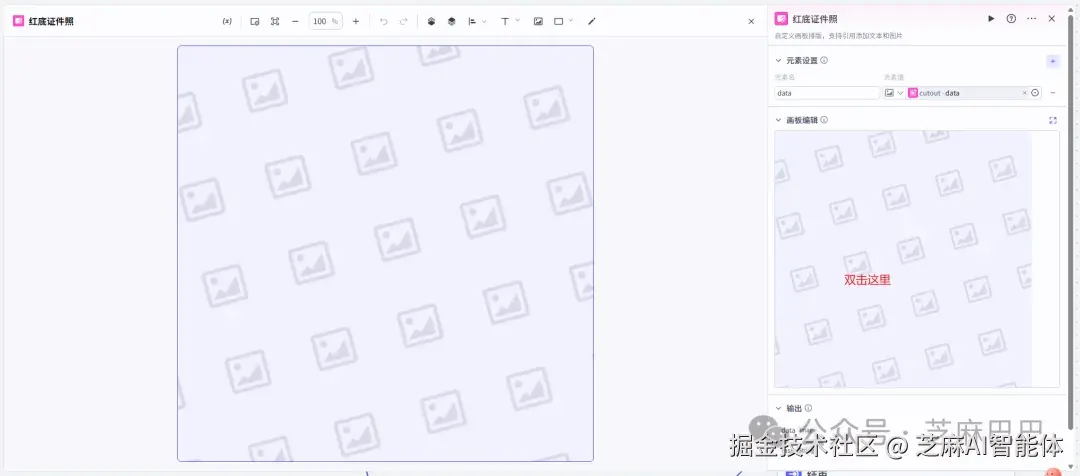Expand the shape tool dropdown arrow
The height and width of the screenshot is (476, 1080).
pos(571,21)
